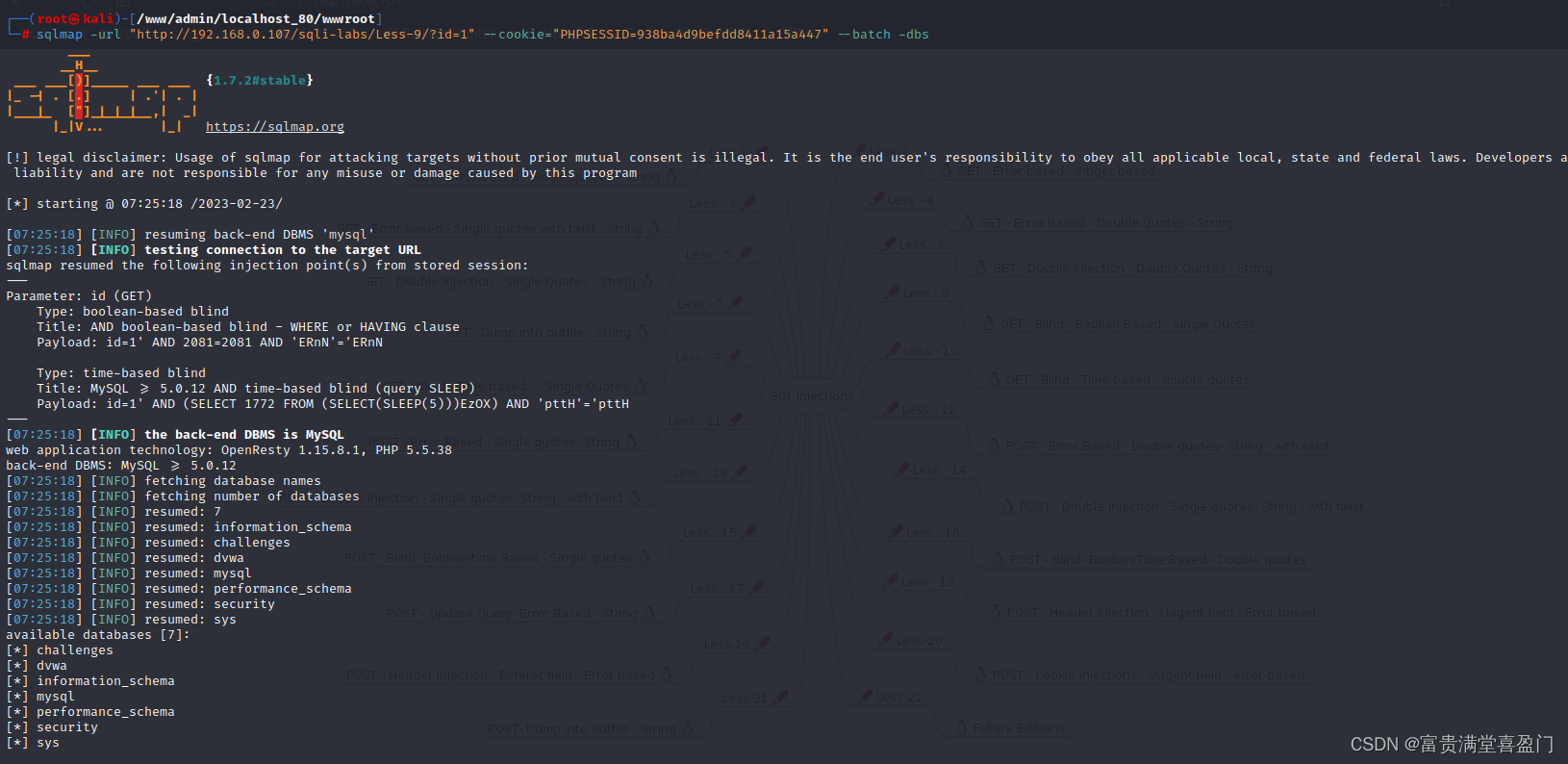Click the legal disclaimer line
The width and height of the screenshot is (1568, 764).
pos(787,158)
